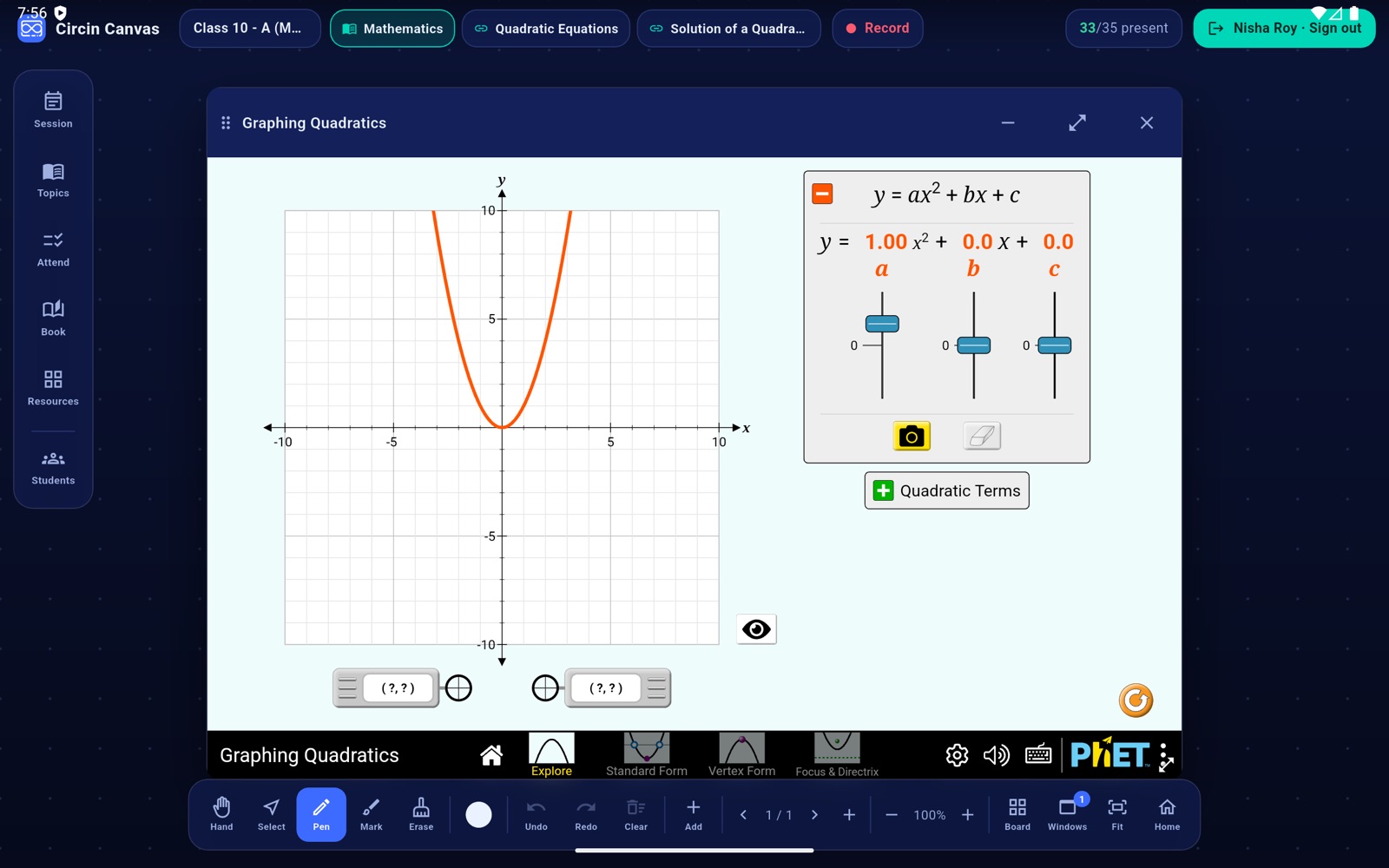Open Class 10 - A selector

pos(250,29)
